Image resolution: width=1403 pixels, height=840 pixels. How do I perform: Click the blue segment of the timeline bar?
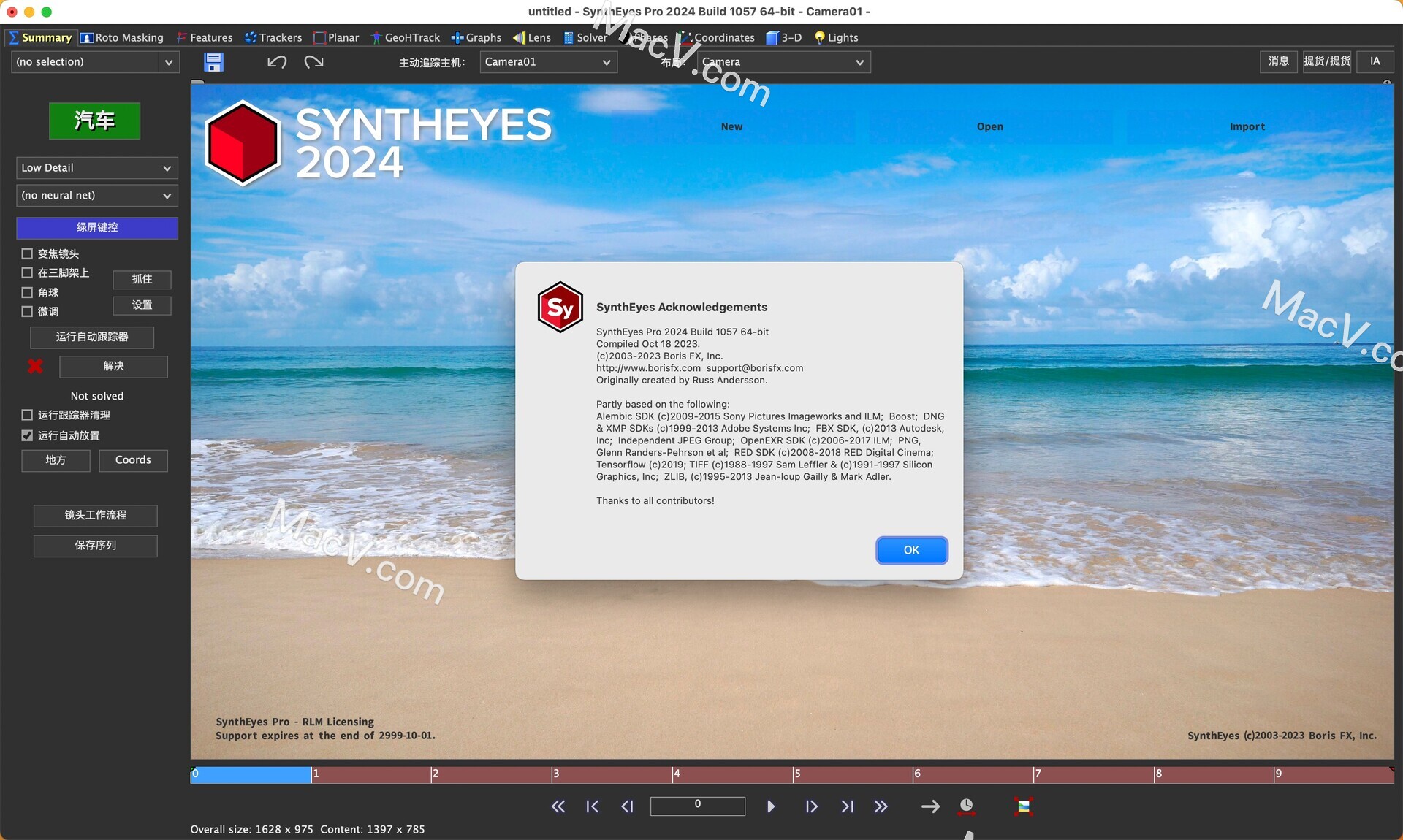pyautogui.click(x=251, y=774)
